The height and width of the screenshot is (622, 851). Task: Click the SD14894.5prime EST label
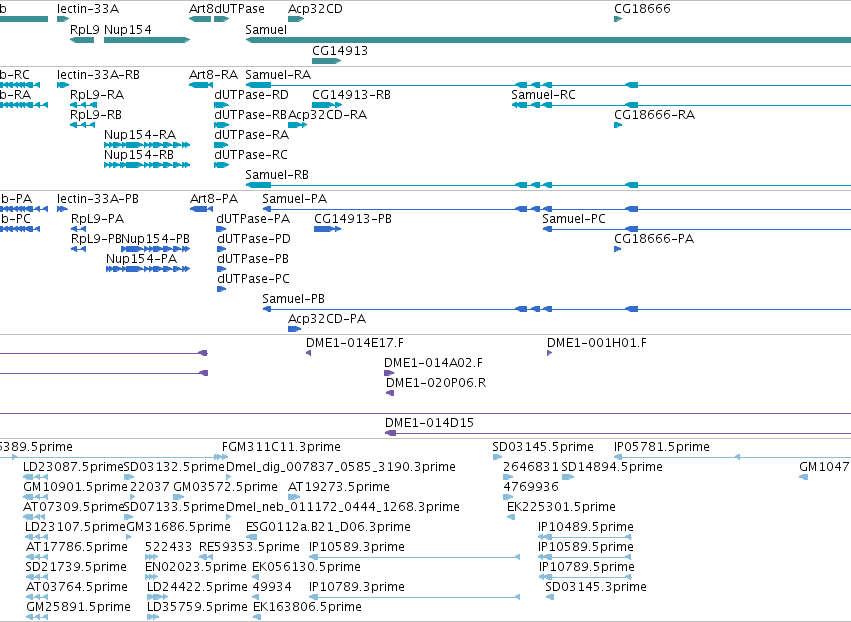(x=612, y=467)
